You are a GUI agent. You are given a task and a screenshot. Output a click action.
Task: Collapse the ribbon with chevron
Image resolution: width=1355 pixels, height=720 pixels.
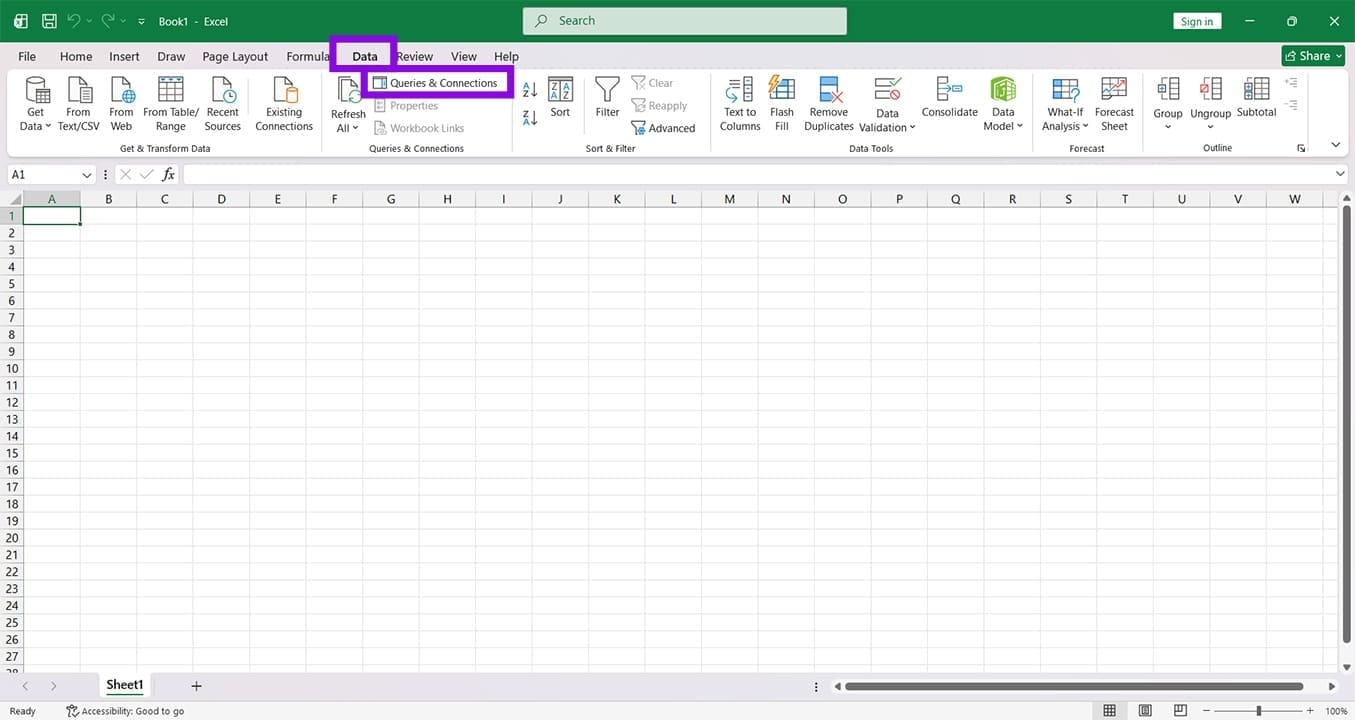point(1335,145)
